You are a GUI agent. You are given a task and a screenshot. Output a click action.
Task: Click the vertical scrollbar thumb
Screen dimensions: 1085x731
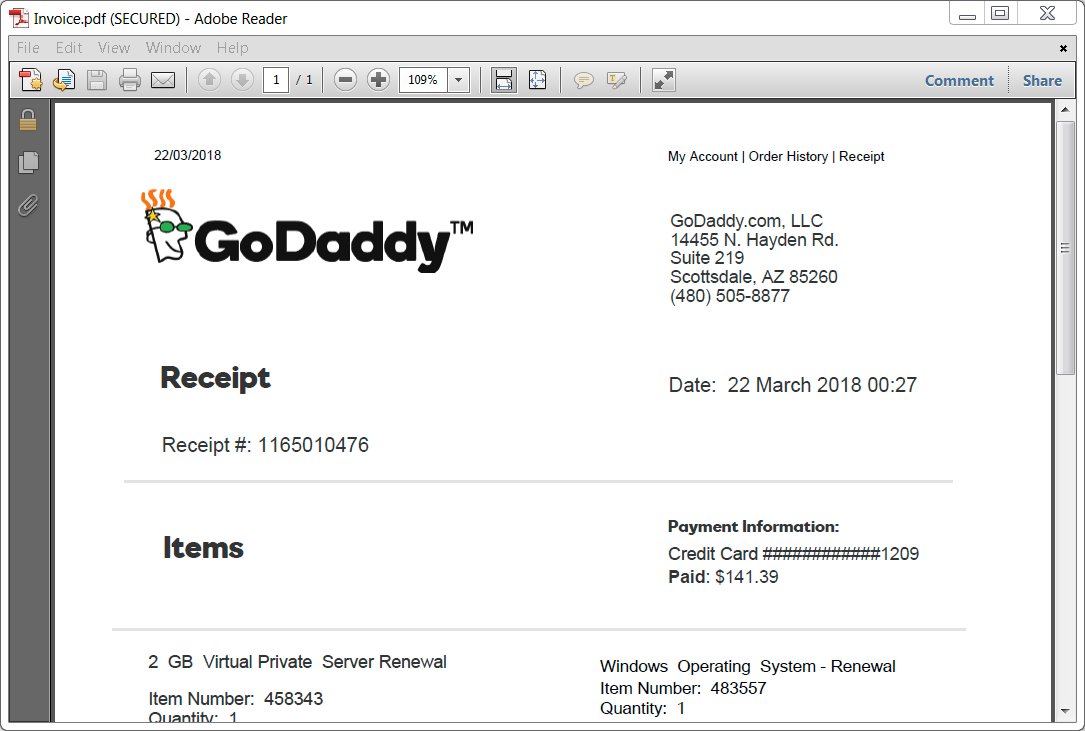[1065, 248]
